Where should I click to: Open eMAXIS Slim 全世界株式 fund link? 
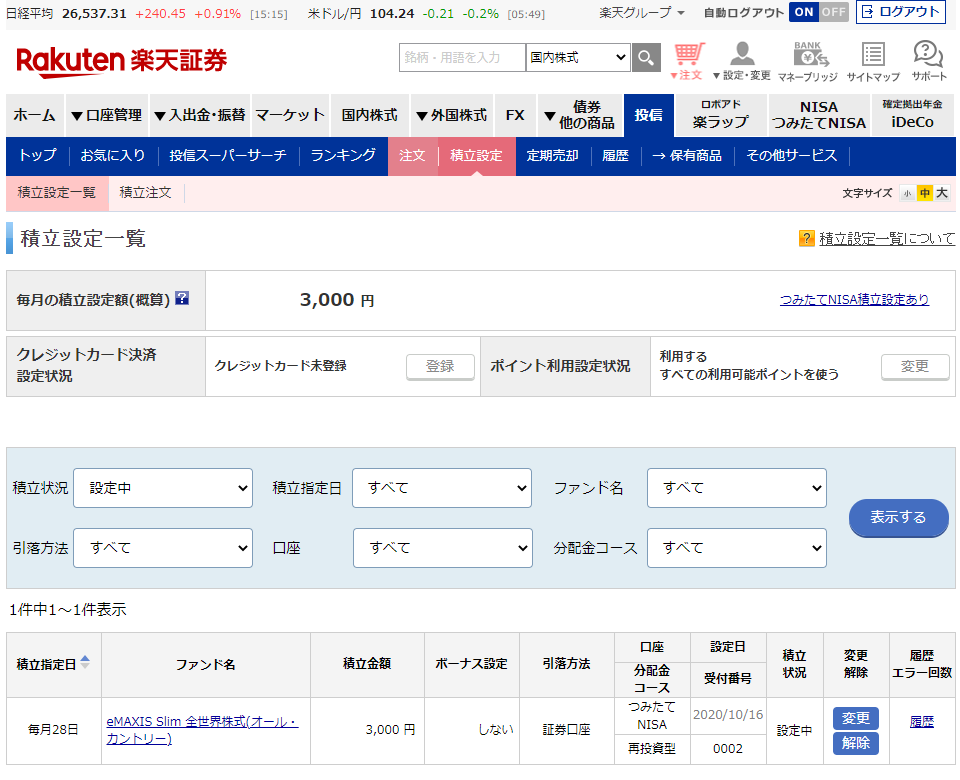(x=202, y=730)
